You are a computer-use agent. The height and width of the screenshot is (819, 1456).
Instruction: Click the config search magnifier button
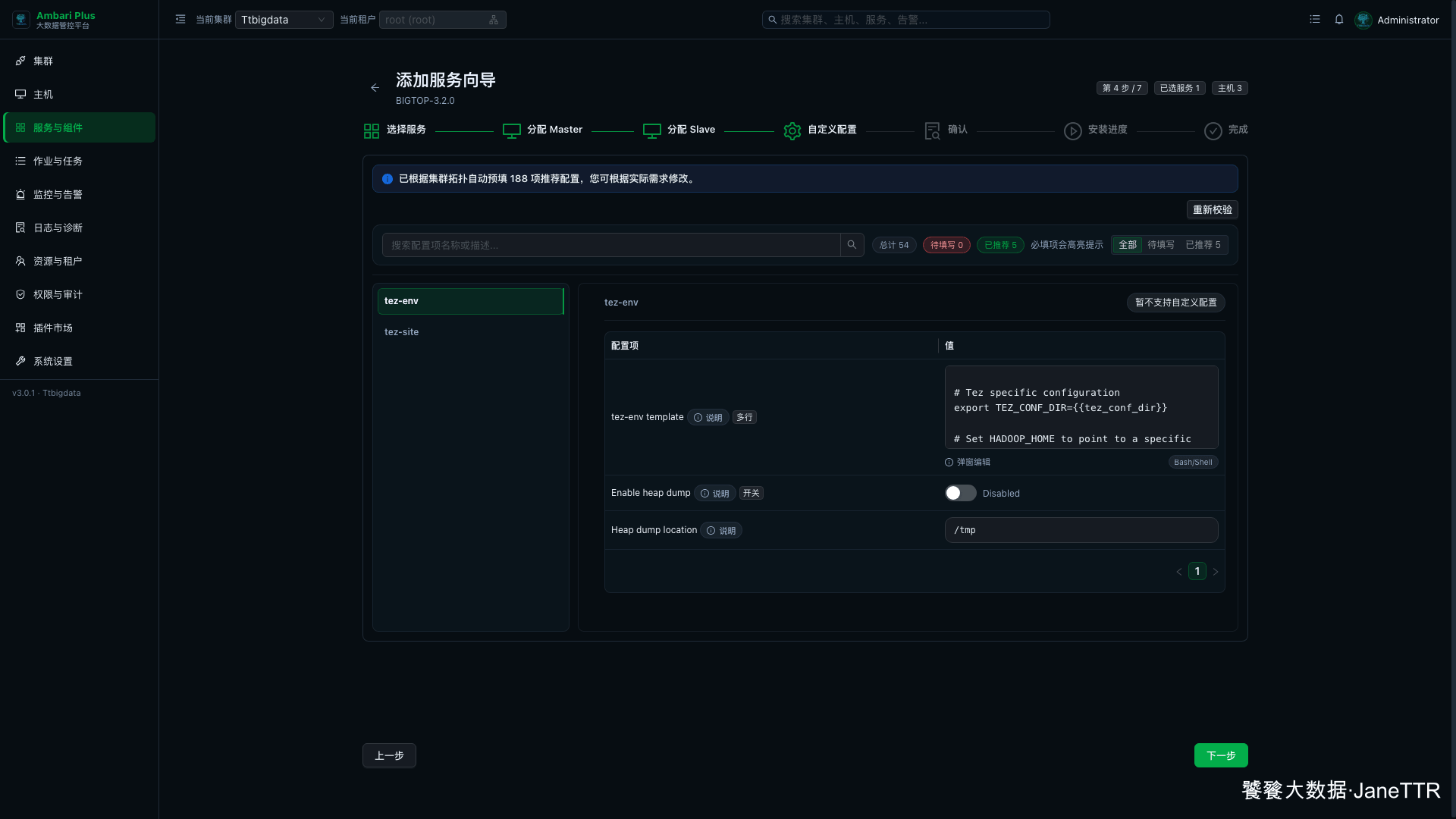pyautogui.click(x=852, y=245)
